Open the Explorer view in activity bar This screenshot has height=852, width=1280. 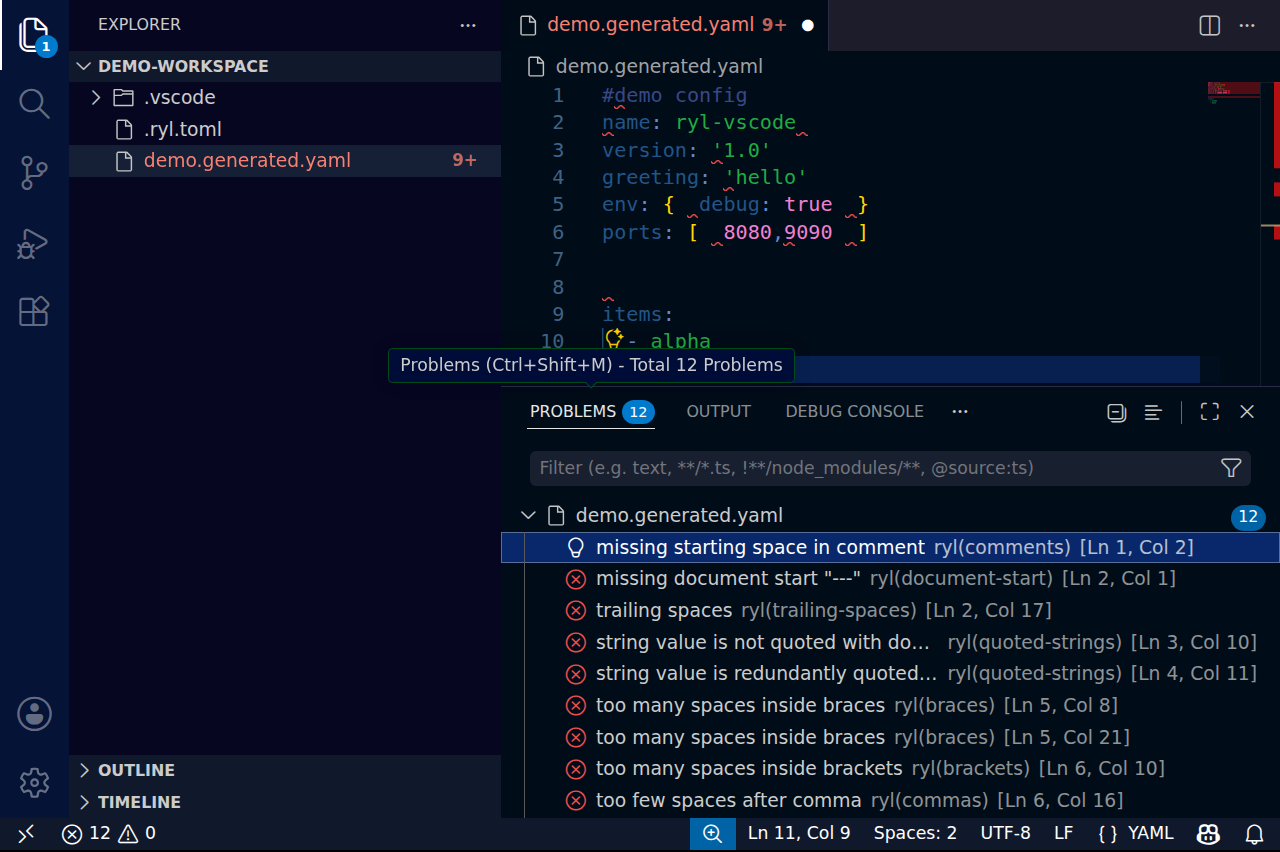(x=34, y=35)
